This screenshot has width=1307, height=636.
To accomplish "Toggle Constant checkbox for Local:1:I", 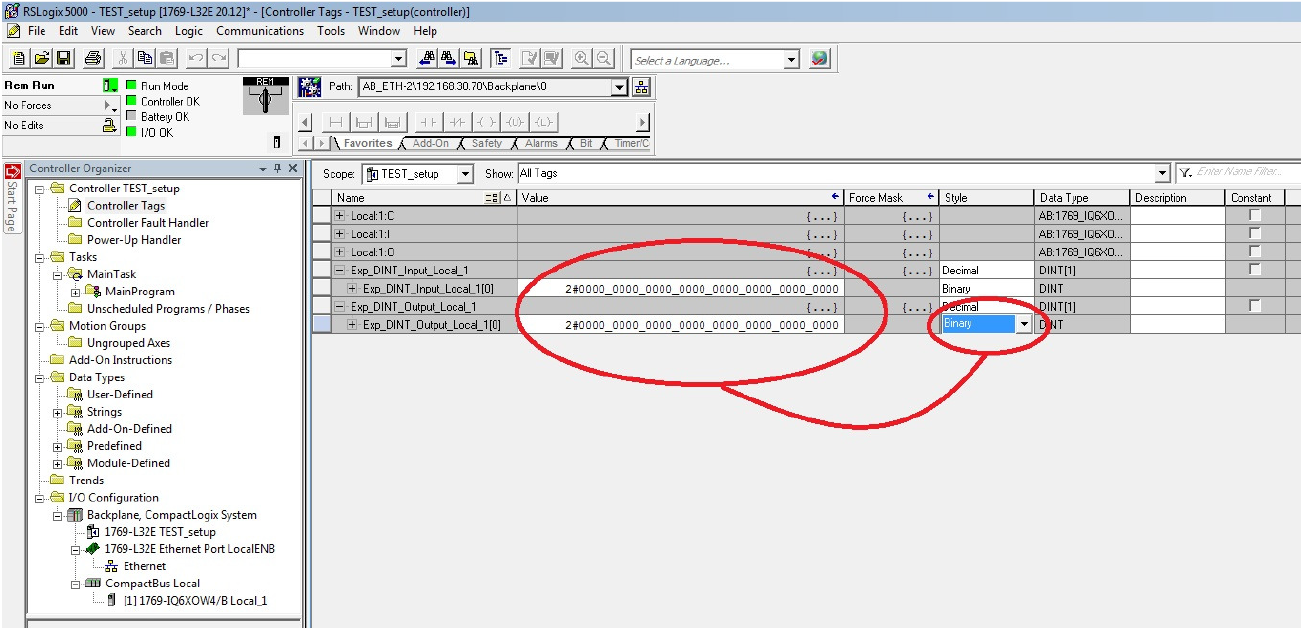I will 1255,233.
